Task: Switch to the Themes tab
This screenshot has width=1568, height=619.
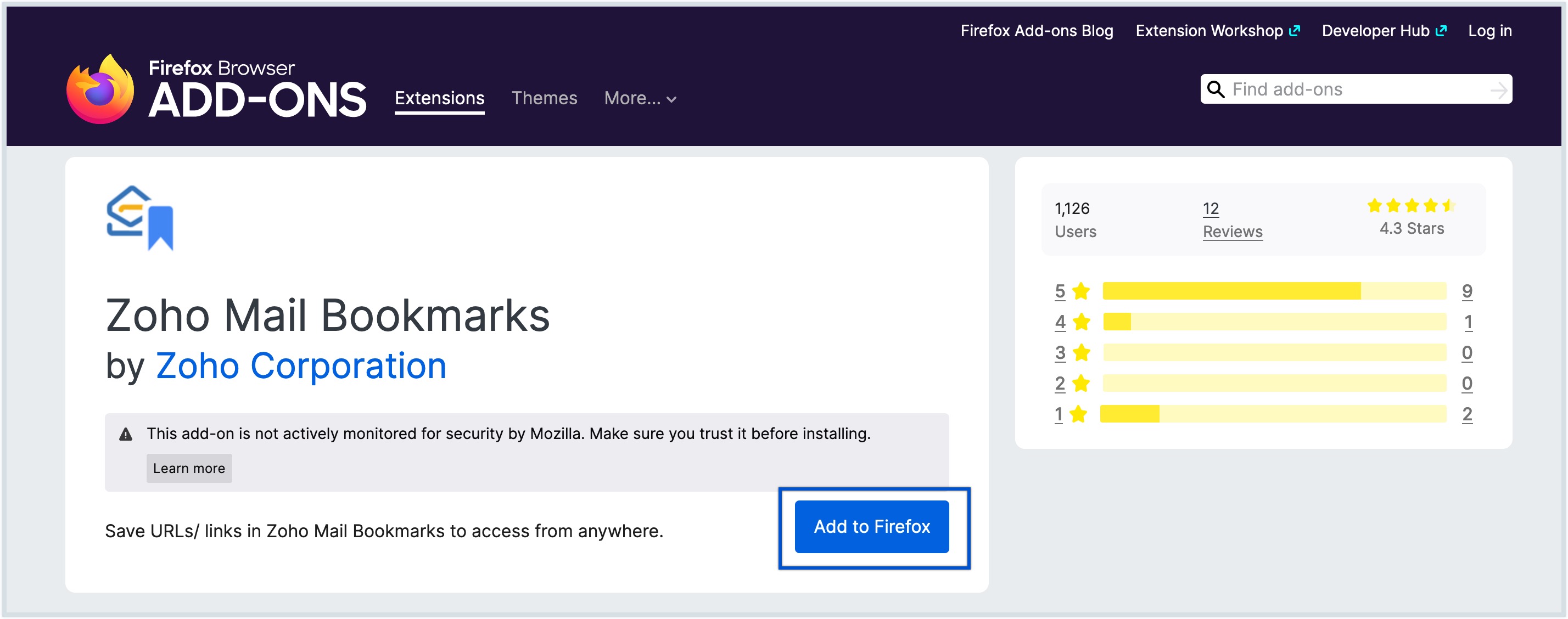Action: pyautogui.click(x=545, y=98)
